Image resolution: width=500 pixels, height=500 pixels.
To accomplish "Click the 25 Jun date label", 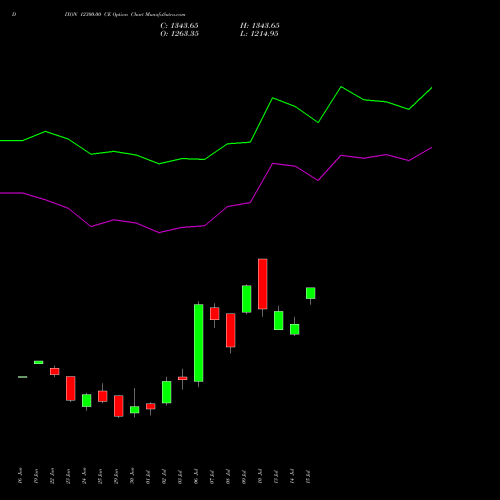I will click(100, 476).
